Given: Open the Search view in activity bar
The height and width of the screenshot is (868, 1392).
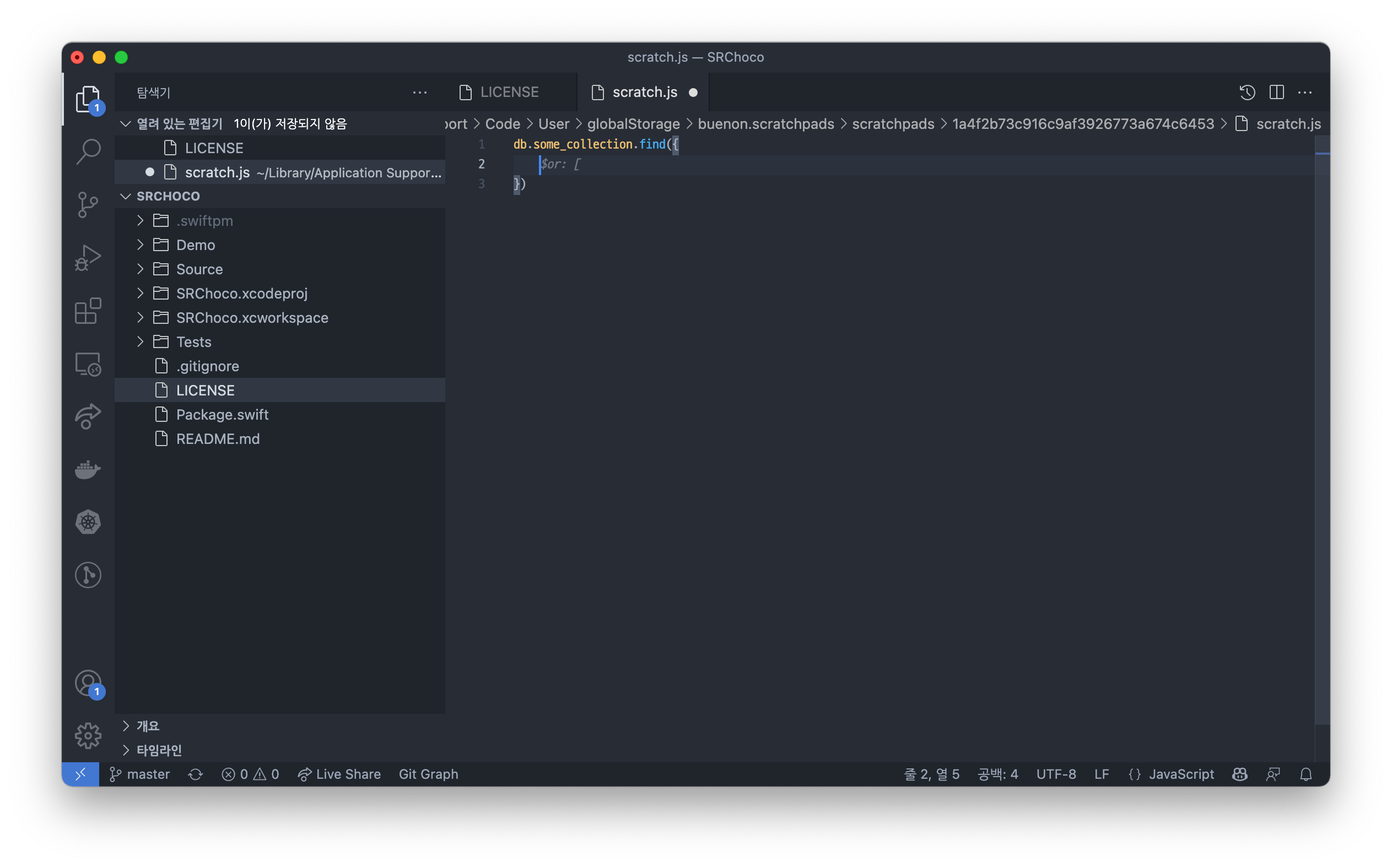Looking at the screenshot, I should click(x=88, y=152).
